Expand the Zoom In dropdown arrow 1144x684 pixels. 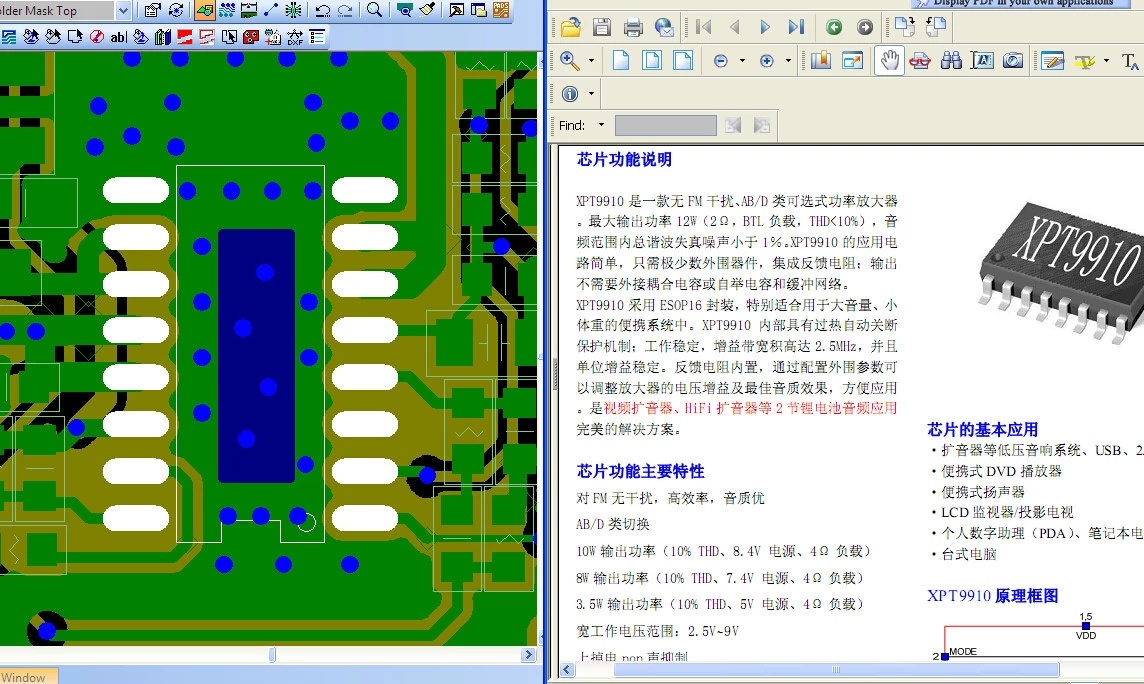point(788,61)
